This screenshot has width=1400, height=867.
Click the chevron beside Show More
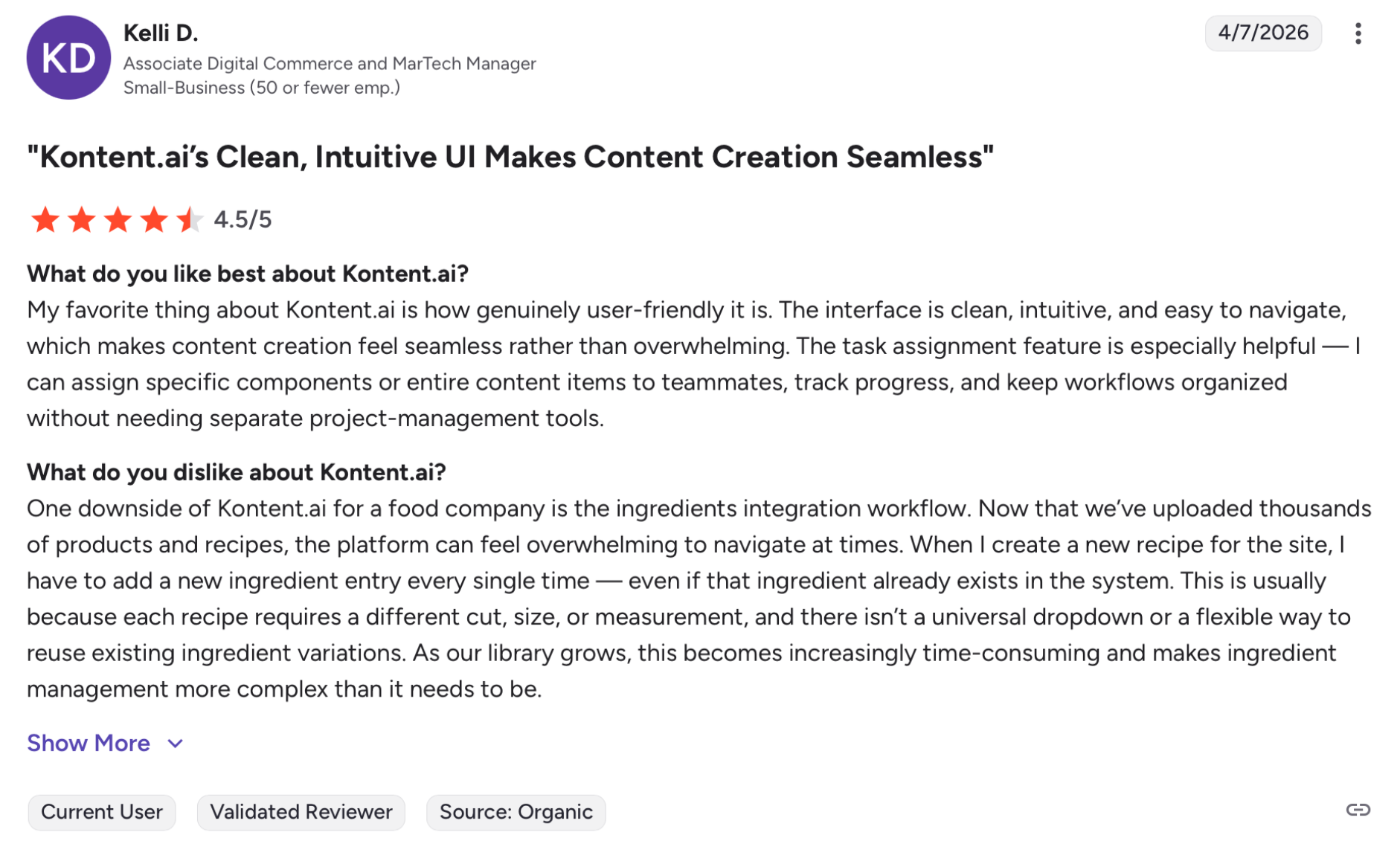[x=176, y=744]
